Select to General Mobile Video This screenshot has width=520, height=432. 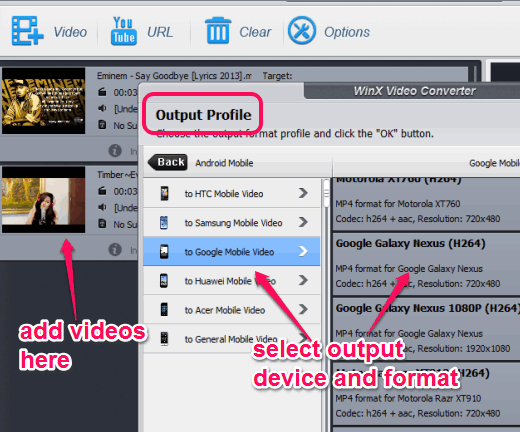232,339
